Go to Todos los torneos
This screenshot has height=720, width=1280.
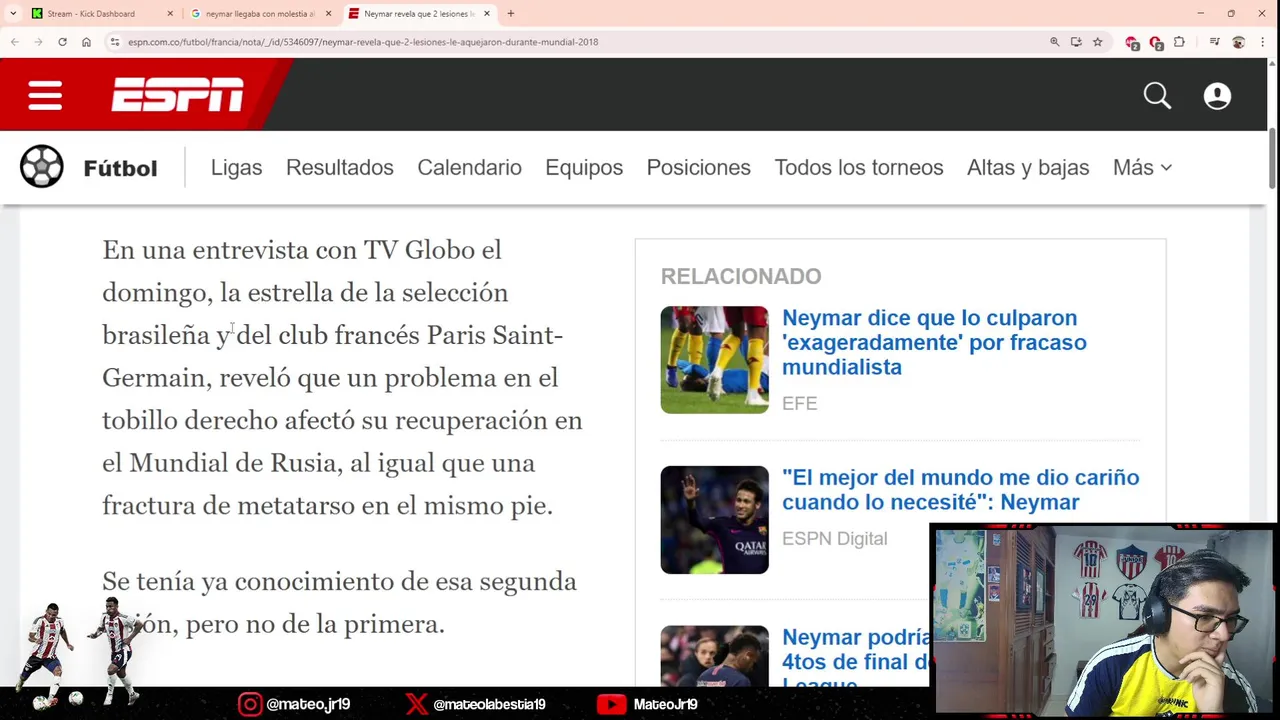point(859,168)
